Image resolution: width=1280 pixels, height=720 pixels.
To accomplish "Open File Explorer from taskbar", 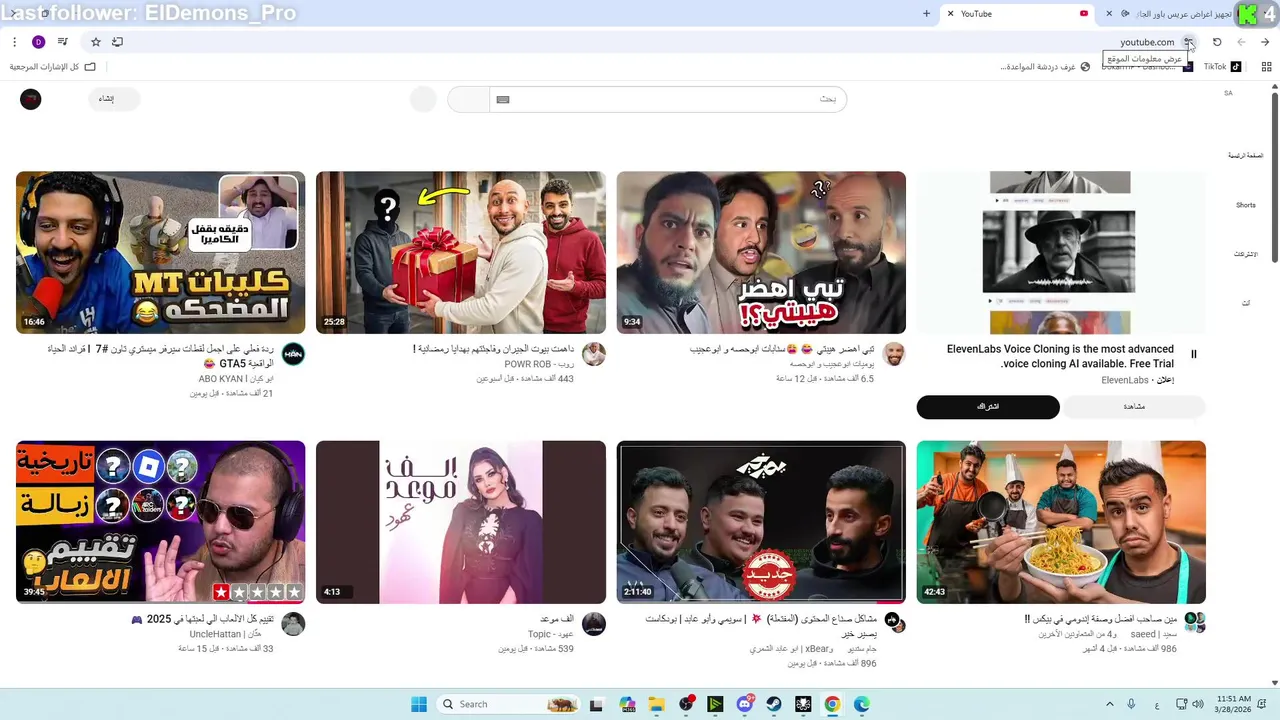I will (656, 704).
